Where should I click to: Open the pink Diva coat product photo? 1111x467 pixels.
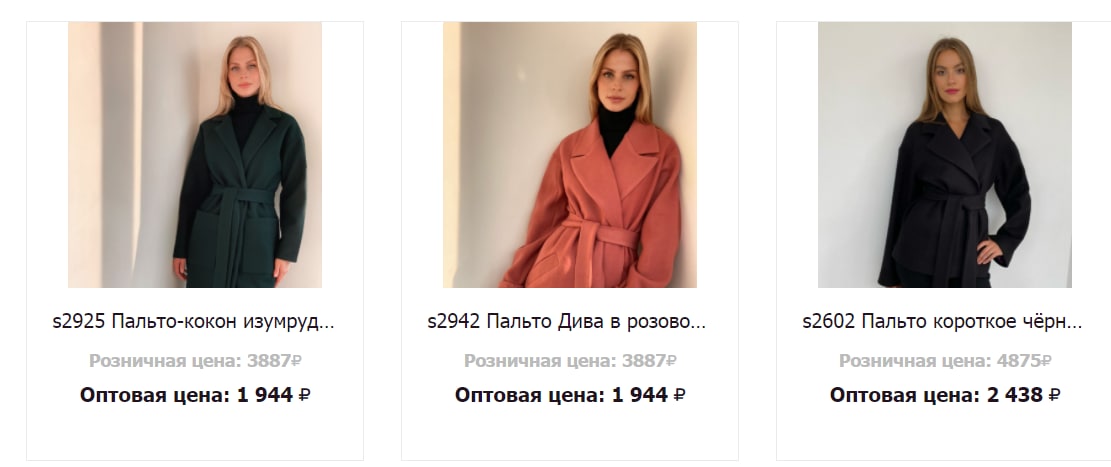click(x=570, y=154)
